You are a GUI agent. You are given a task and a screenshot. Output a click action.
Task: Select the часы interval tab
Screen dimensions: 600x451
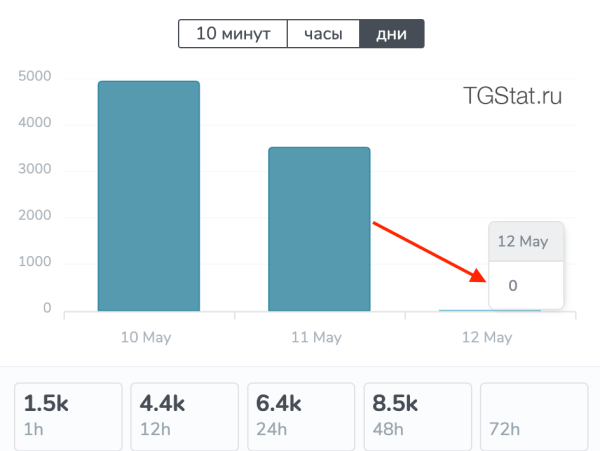[325, 34]
